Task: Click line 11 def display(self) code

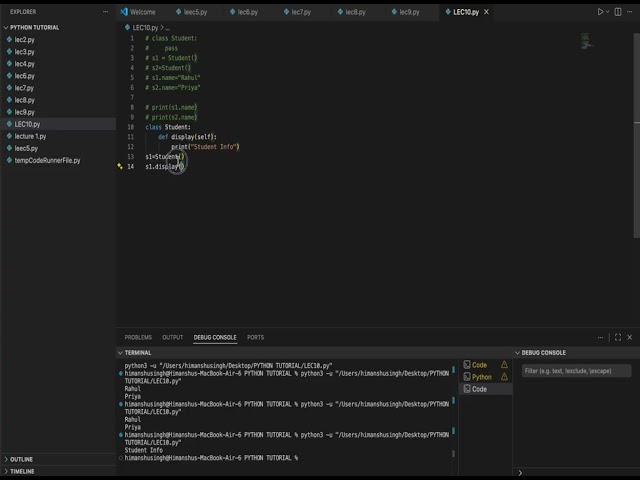Action: tap(187, 137)
